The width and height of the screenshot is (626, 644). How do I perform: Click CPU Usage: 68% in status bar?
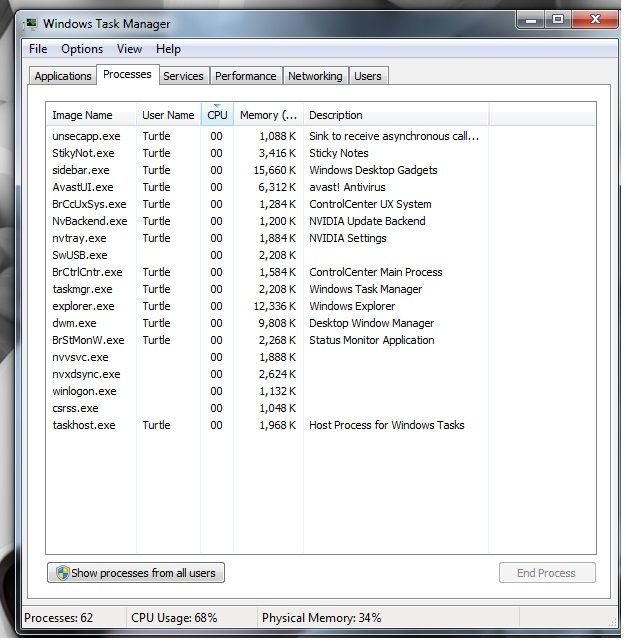pyautogui.click(x=174, y=618)
